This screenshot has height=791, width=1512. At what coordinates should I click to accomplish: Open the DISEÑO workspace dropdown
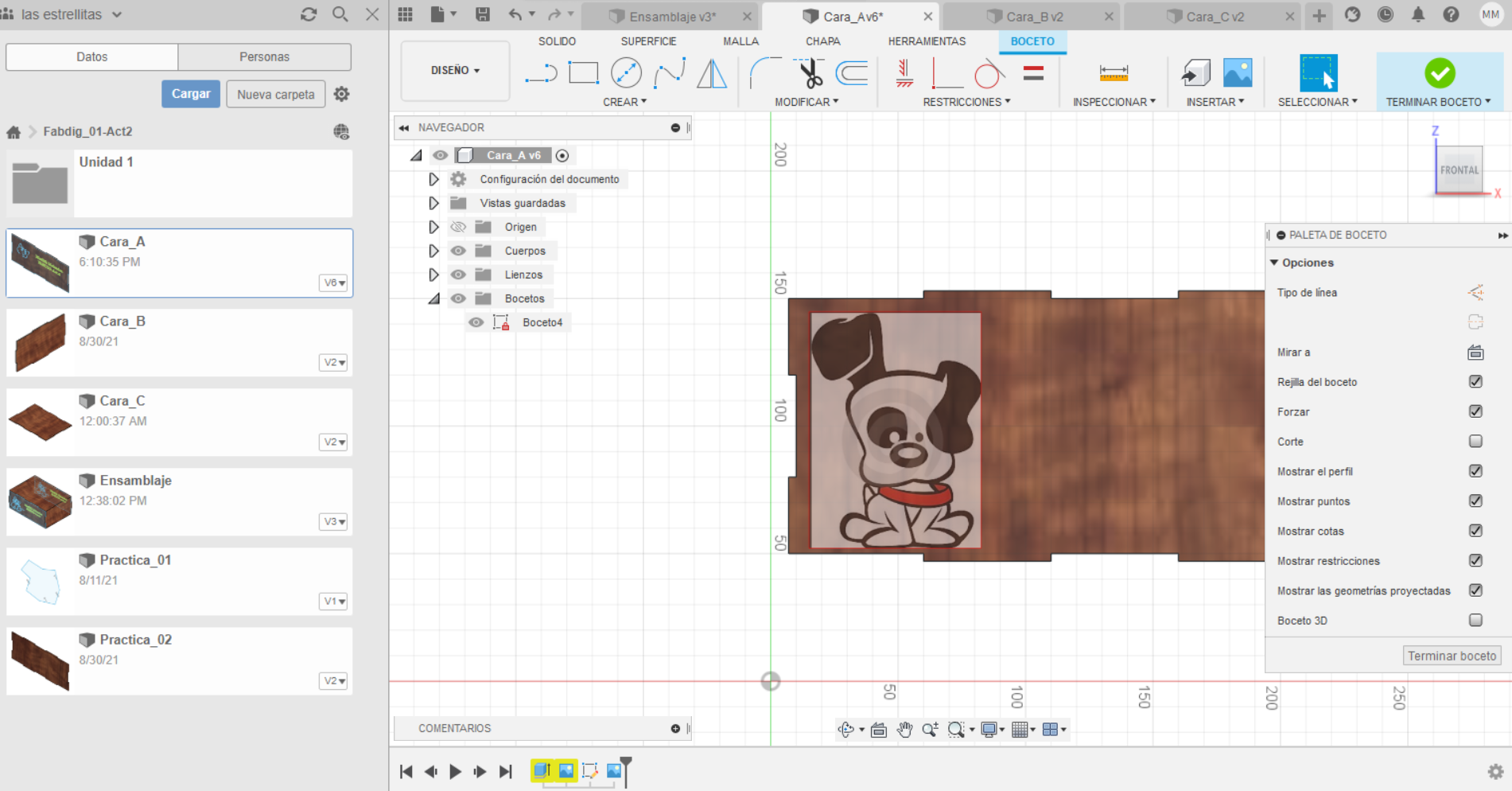455,70
